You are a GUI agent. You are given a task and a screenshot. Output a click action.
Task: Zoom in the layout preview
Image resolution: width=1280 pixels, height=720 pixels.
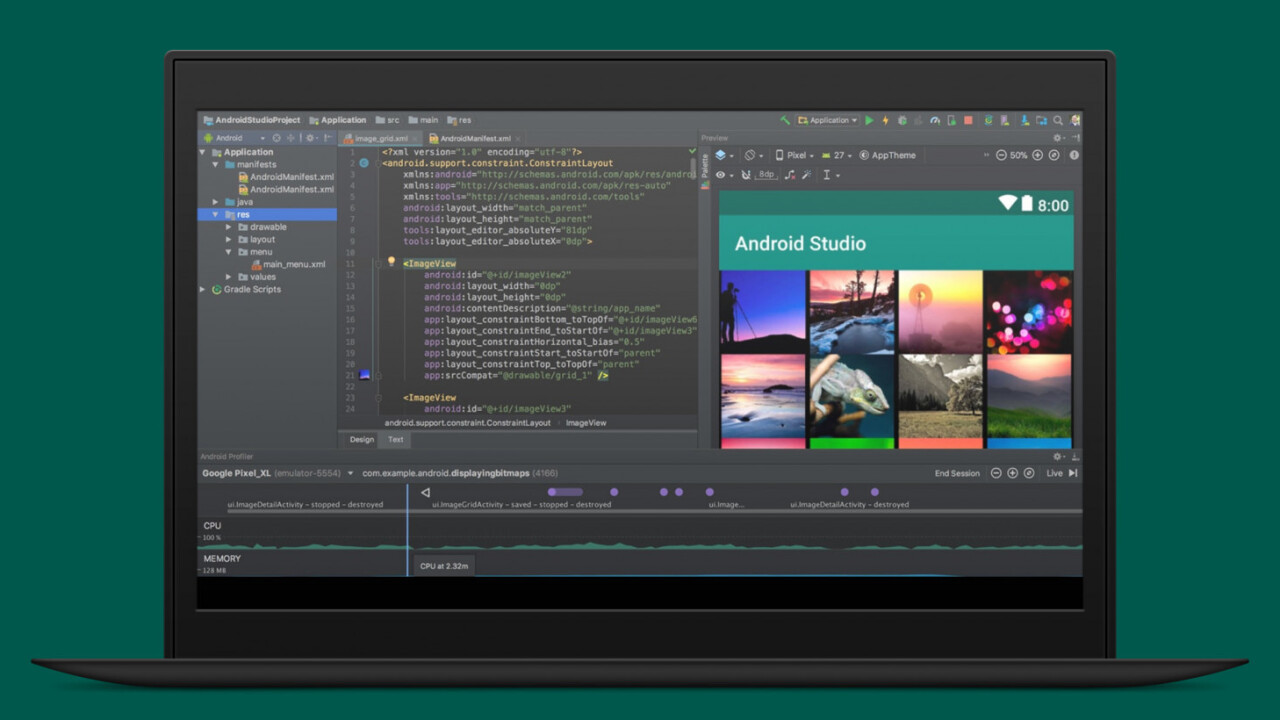(1037, 155)
